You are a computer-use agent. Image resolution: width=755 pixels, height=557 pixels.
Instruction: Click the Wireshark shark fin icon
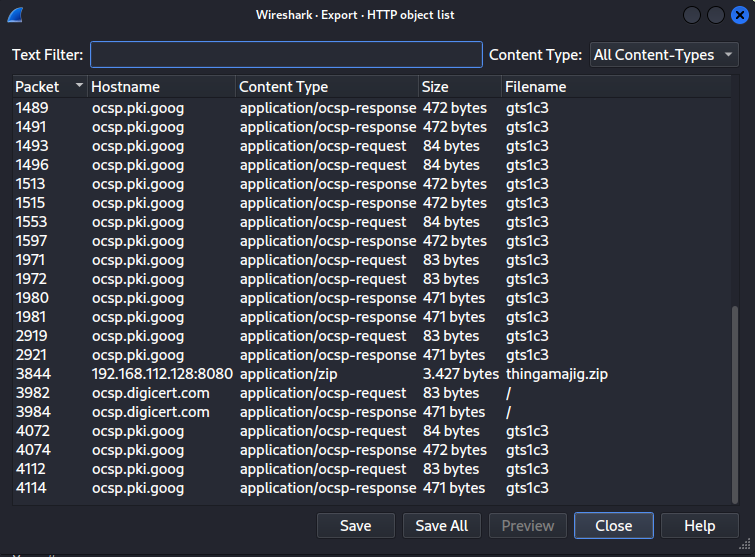15,15
